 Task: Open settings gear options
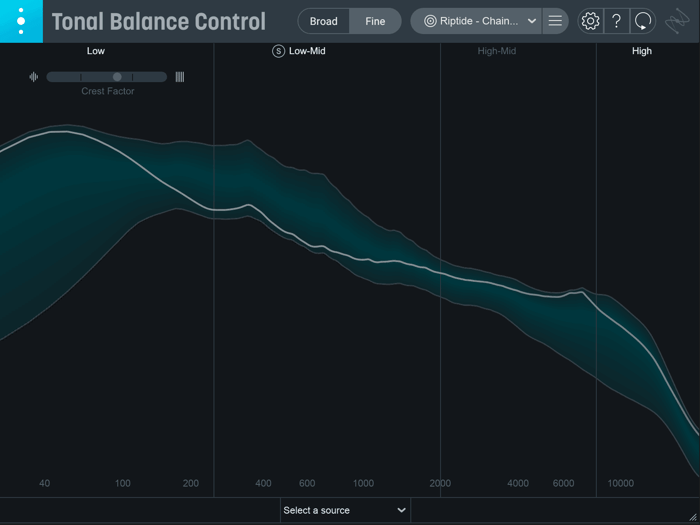(x=590, y=21)
